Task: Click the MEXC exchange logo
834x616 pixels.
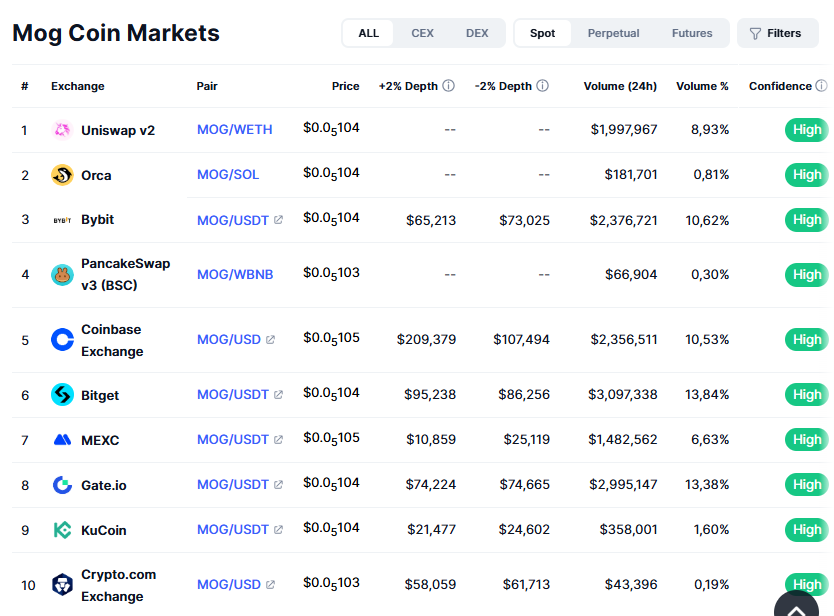Action: click(62, 440)
